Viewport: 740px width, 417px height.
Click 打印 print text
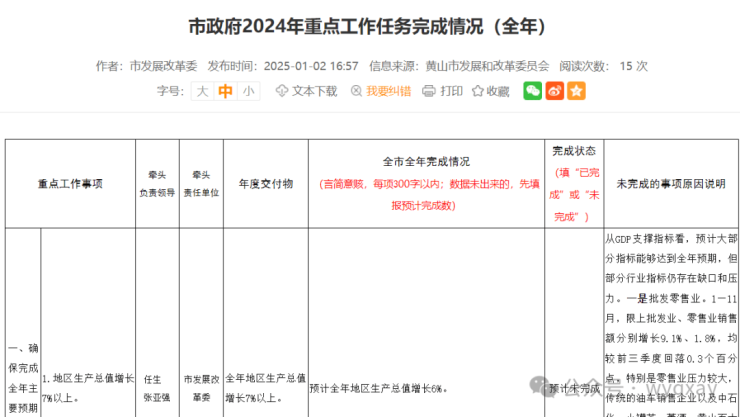452,91
